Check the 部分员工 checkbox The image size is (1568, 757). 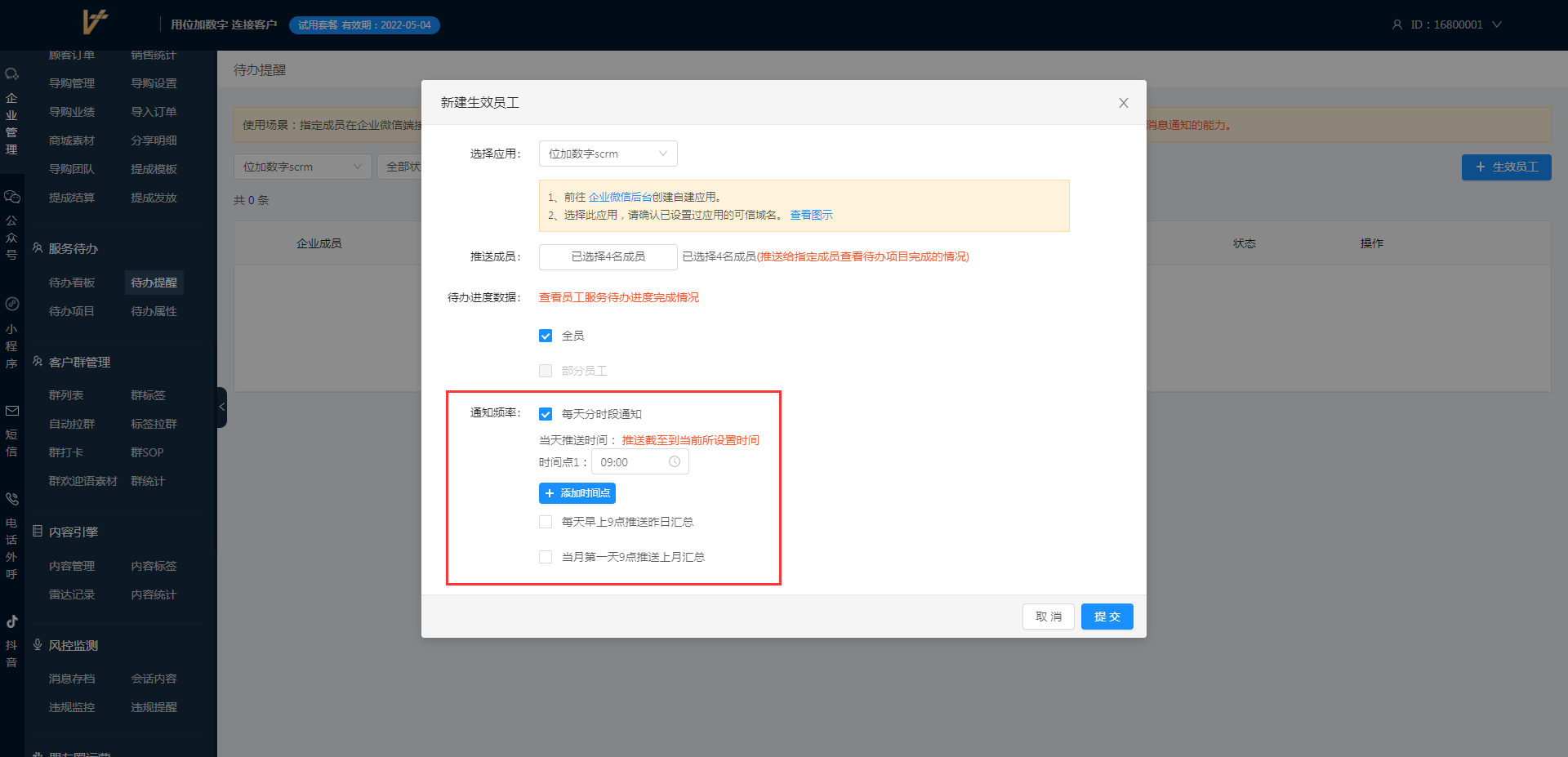point(546,371)
